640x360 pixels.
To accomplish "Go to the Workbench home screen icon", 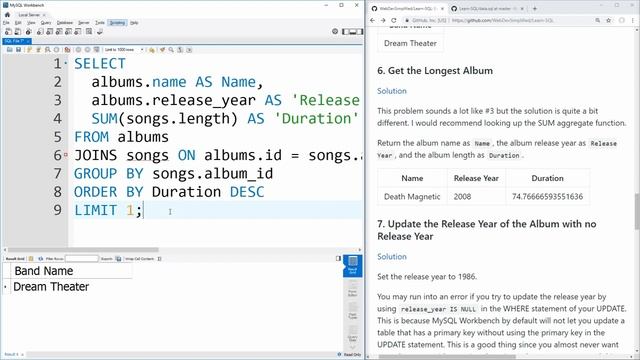I will click(7, 15).
